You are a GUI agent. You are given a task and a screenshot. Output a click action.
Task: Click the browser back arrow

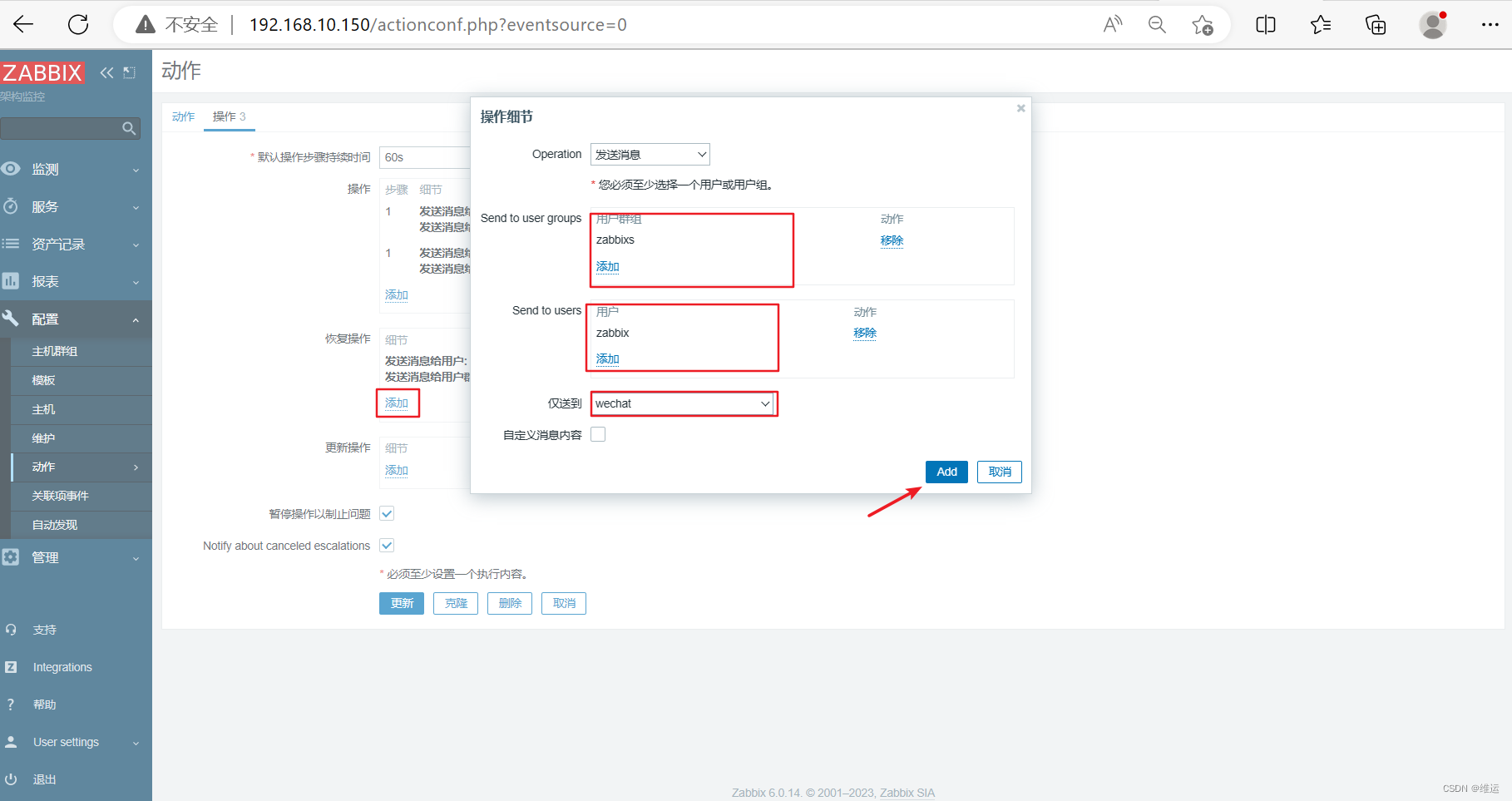pyautogui.click(x=23, y=24)
